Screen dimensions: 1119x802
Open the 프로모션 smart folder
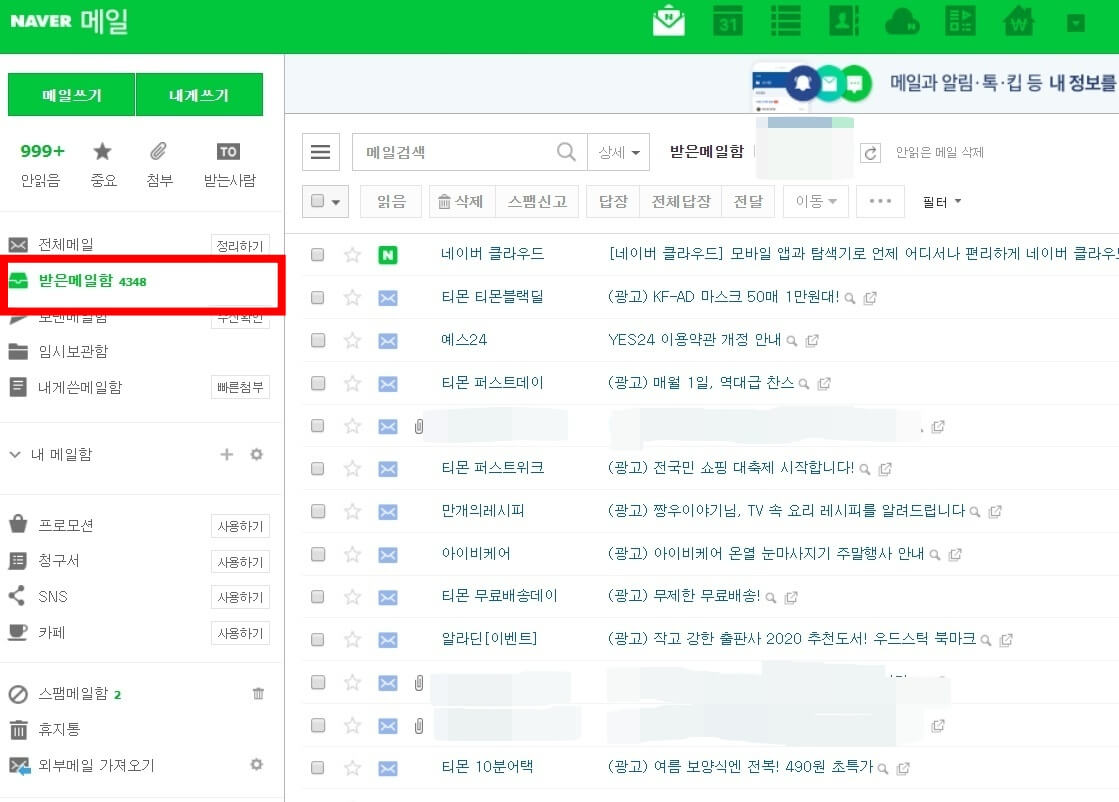point(66,525)
